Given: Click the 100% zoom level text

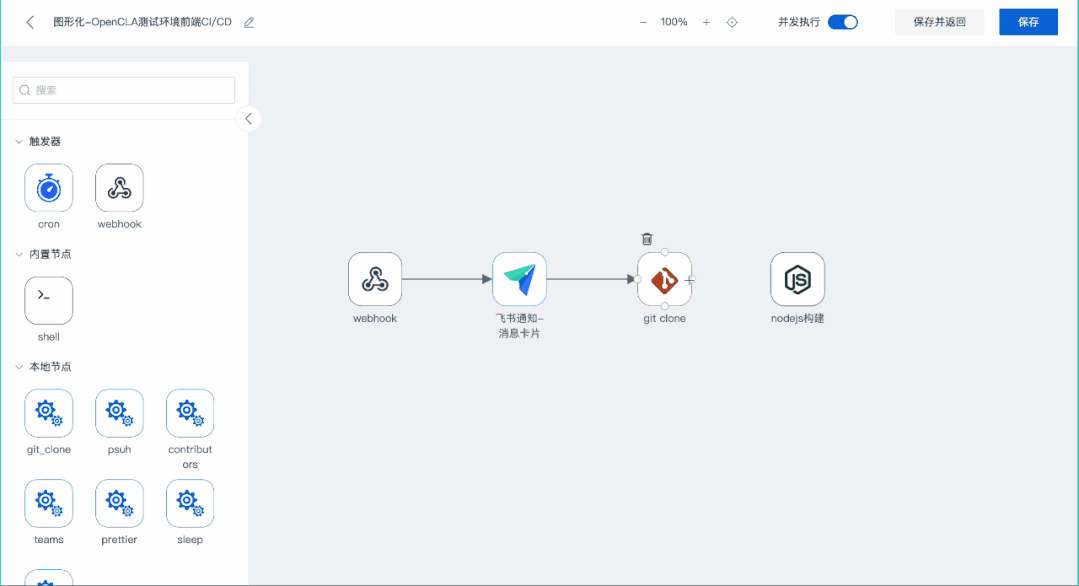Looking at the screenshot, I should pos(674,22).
